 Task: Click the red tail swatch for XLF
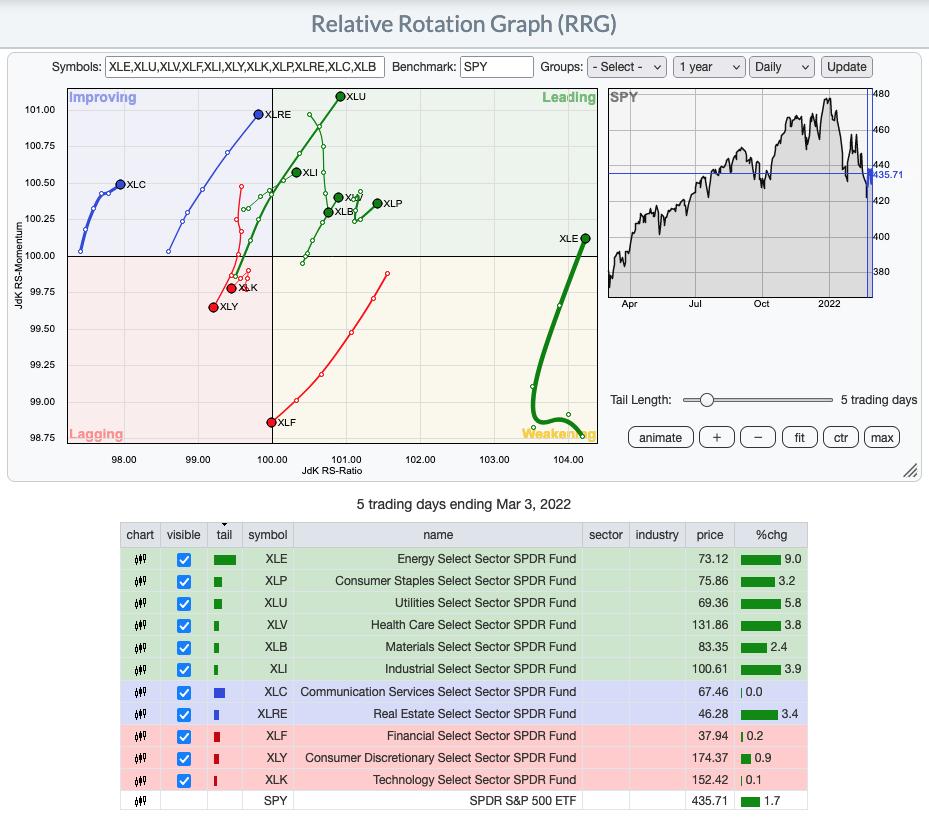pyautogui.click(x=217, y=737)
